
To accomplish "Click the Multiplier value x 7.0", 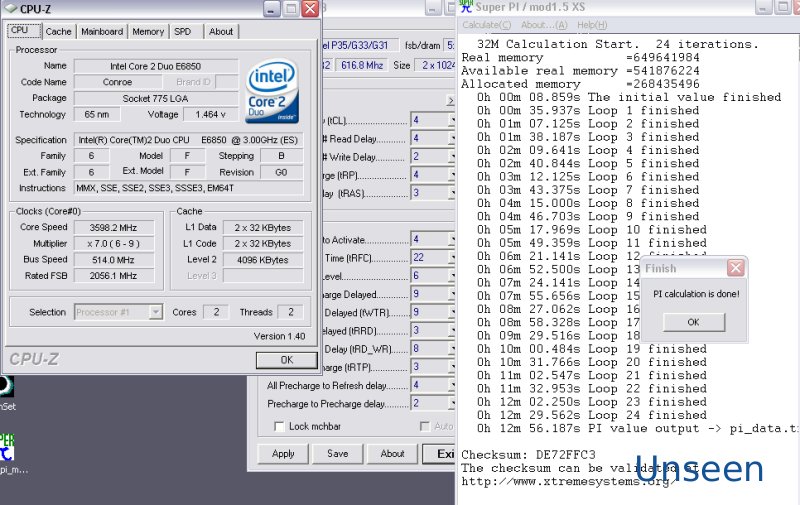I will [x=113, y=244].
